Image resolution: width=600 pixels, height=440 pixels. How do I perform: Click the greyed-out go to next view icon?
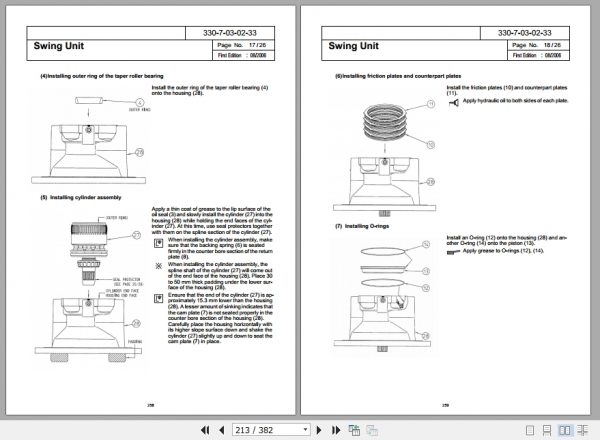372,430
